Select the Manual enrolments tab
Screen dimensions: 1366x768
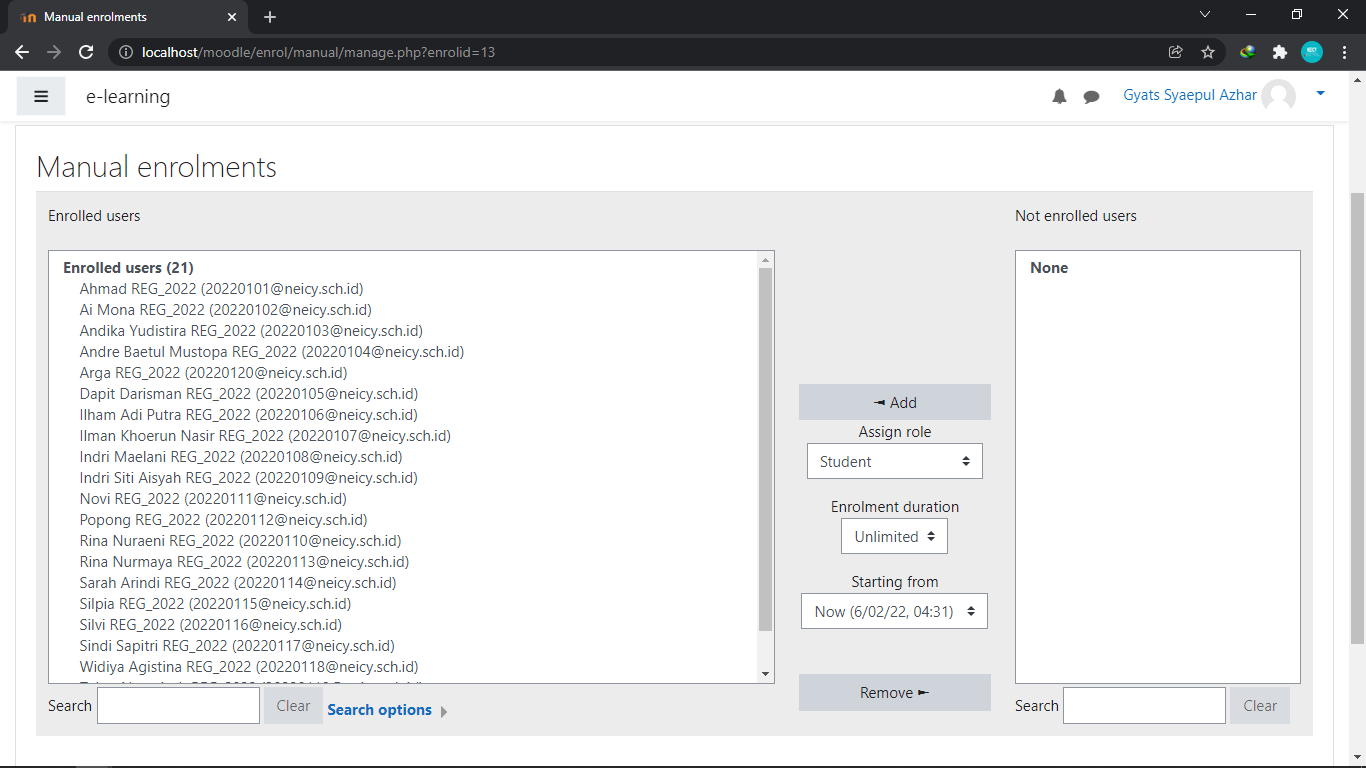point(127,17)
